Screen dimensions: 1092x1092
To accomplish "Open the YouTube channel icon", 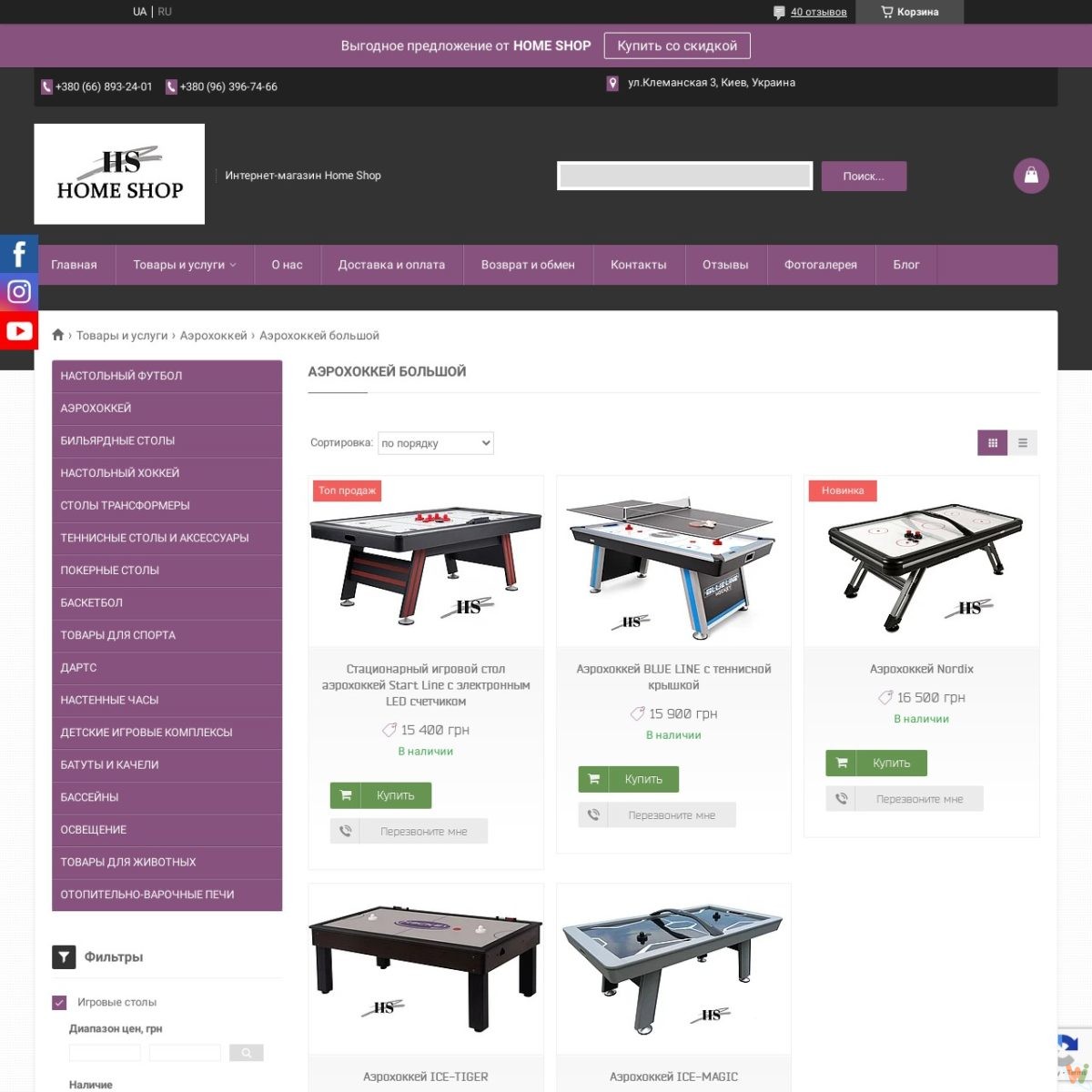I will [x=19, y=330].
